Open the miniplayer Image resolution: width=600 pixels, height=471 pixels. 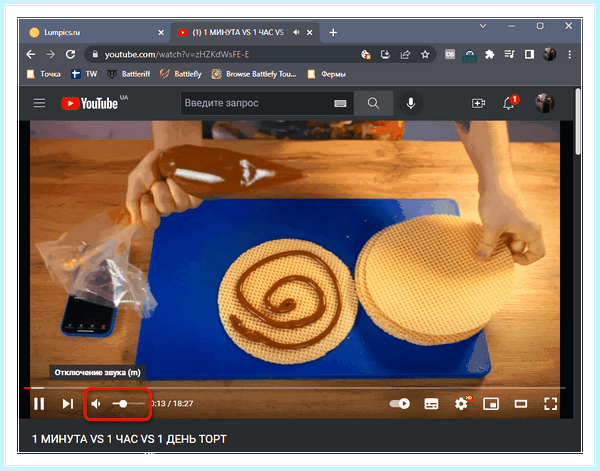[491, 404]
